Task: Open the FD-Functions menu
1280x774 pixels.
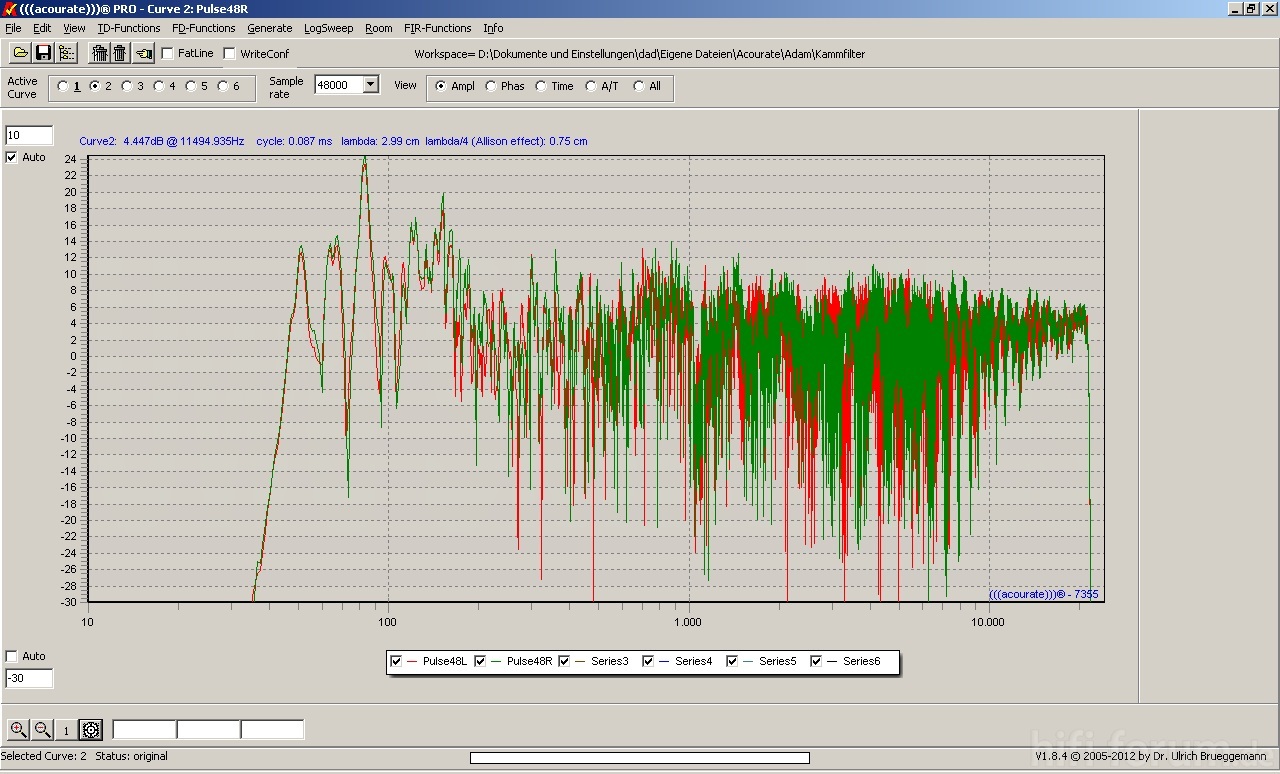Action: tap(203, 28)
